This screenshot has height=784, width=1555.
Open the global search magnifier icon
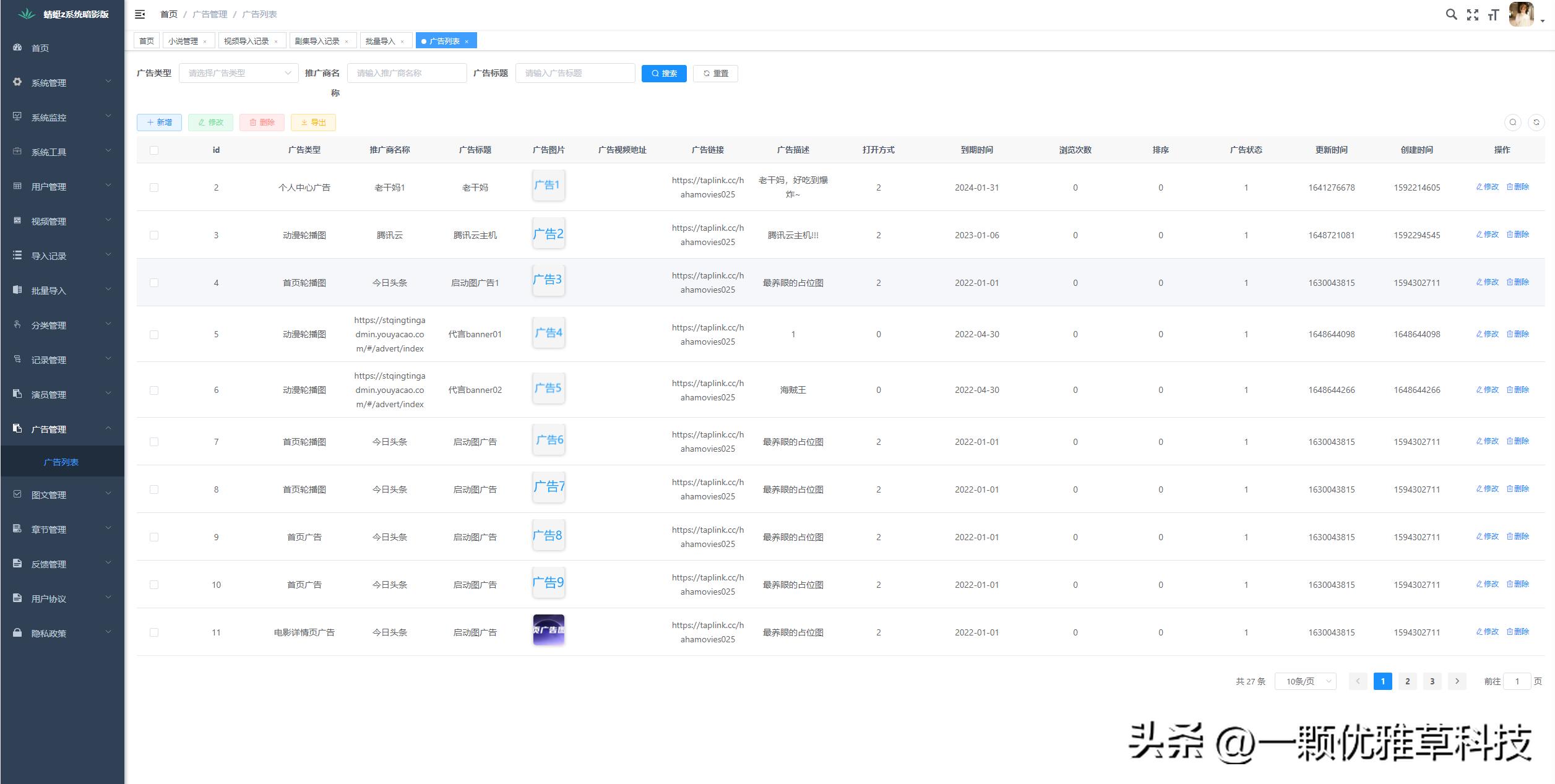coord(1451,14)
